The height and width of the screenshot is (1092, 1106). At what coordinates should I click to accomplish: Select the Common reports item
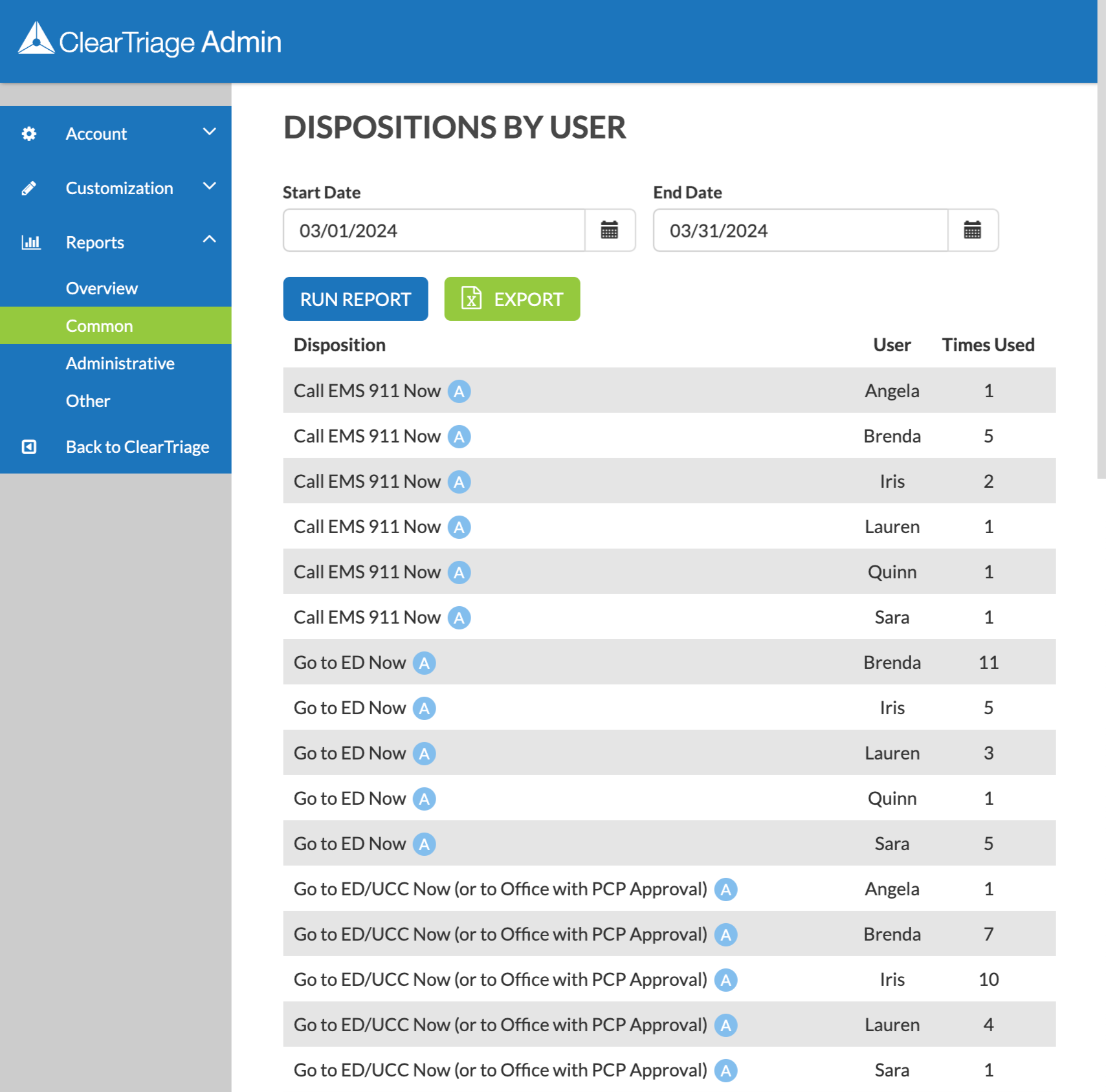click(x=116, y=325)
